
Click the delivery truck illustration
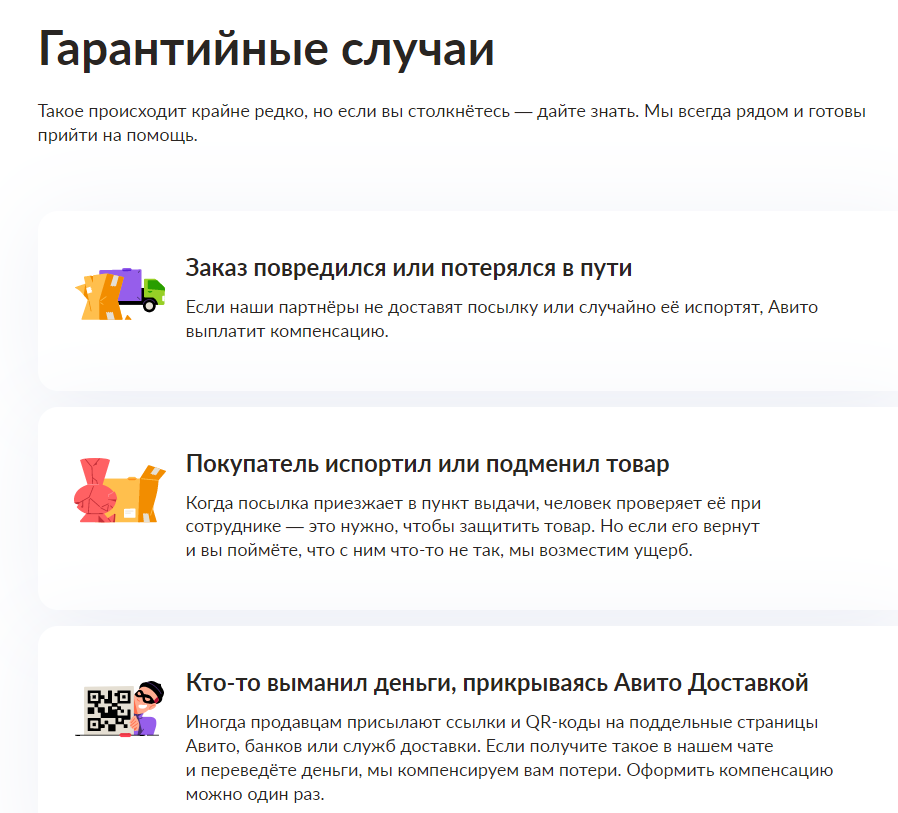(x=120, y=290)
